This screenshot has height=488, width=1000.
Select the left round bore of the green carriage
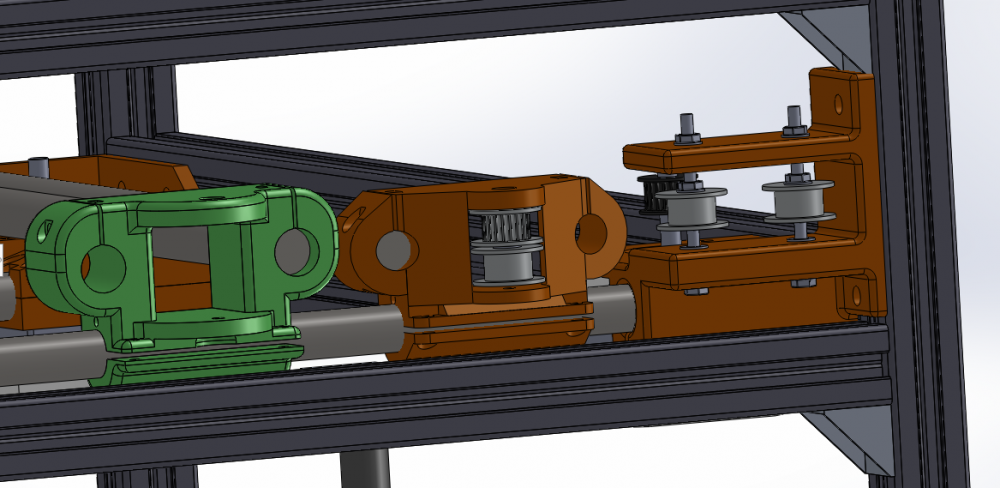click(x=102, y=269)
